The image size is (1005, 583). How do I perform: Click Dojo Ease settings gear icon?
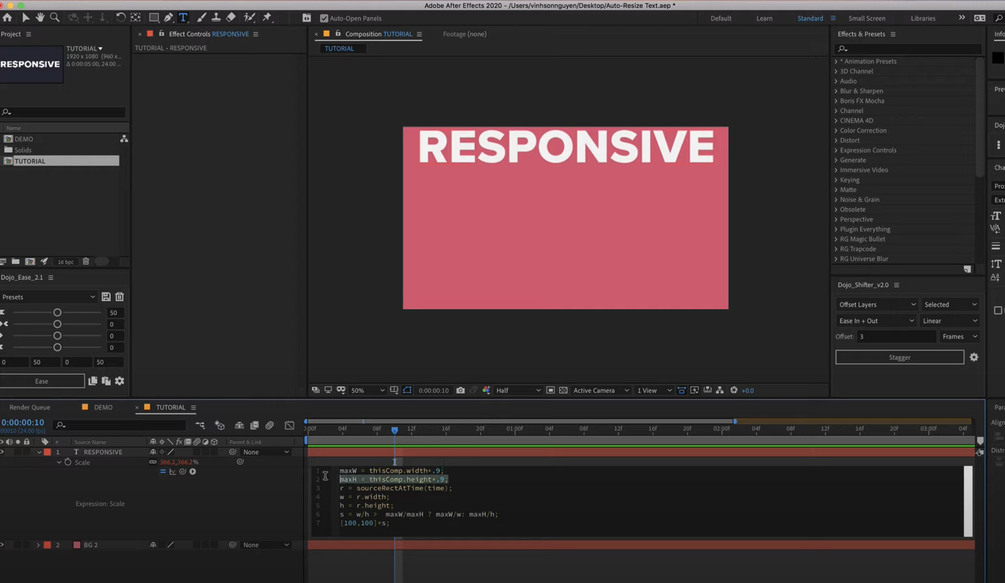click(x=119, y=381)
